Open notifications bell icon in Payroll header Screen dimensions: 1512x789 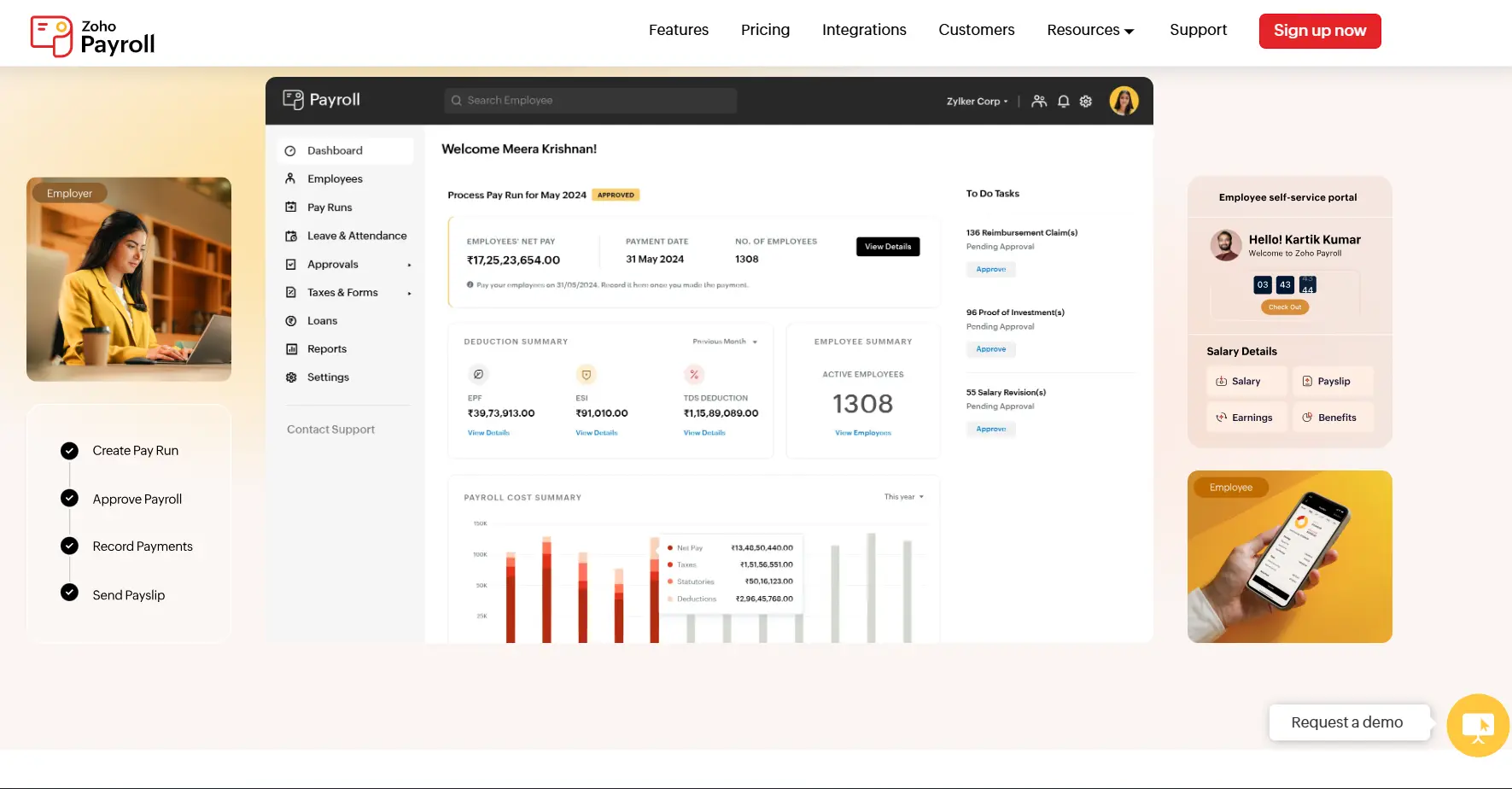(1063, 102)
